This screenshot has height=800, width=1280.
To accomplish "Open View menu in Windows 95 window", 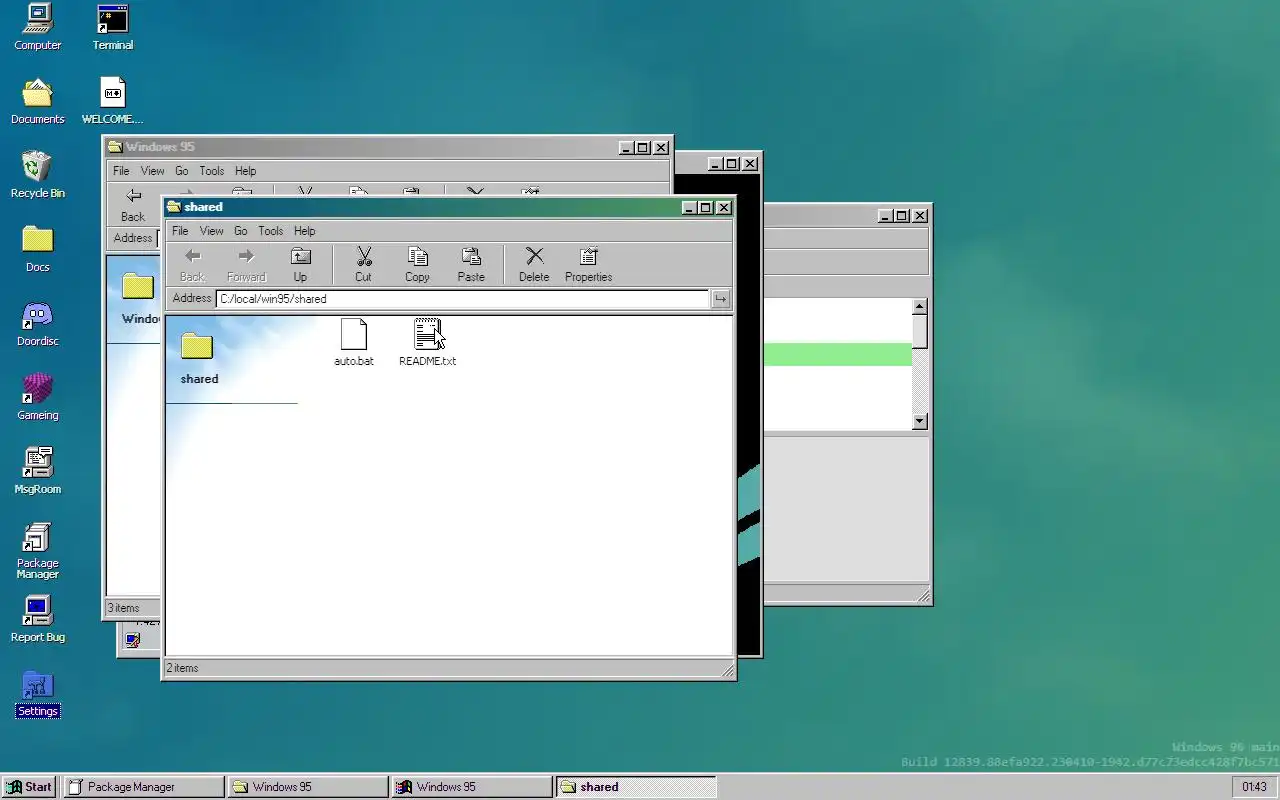I will point(152,171).
